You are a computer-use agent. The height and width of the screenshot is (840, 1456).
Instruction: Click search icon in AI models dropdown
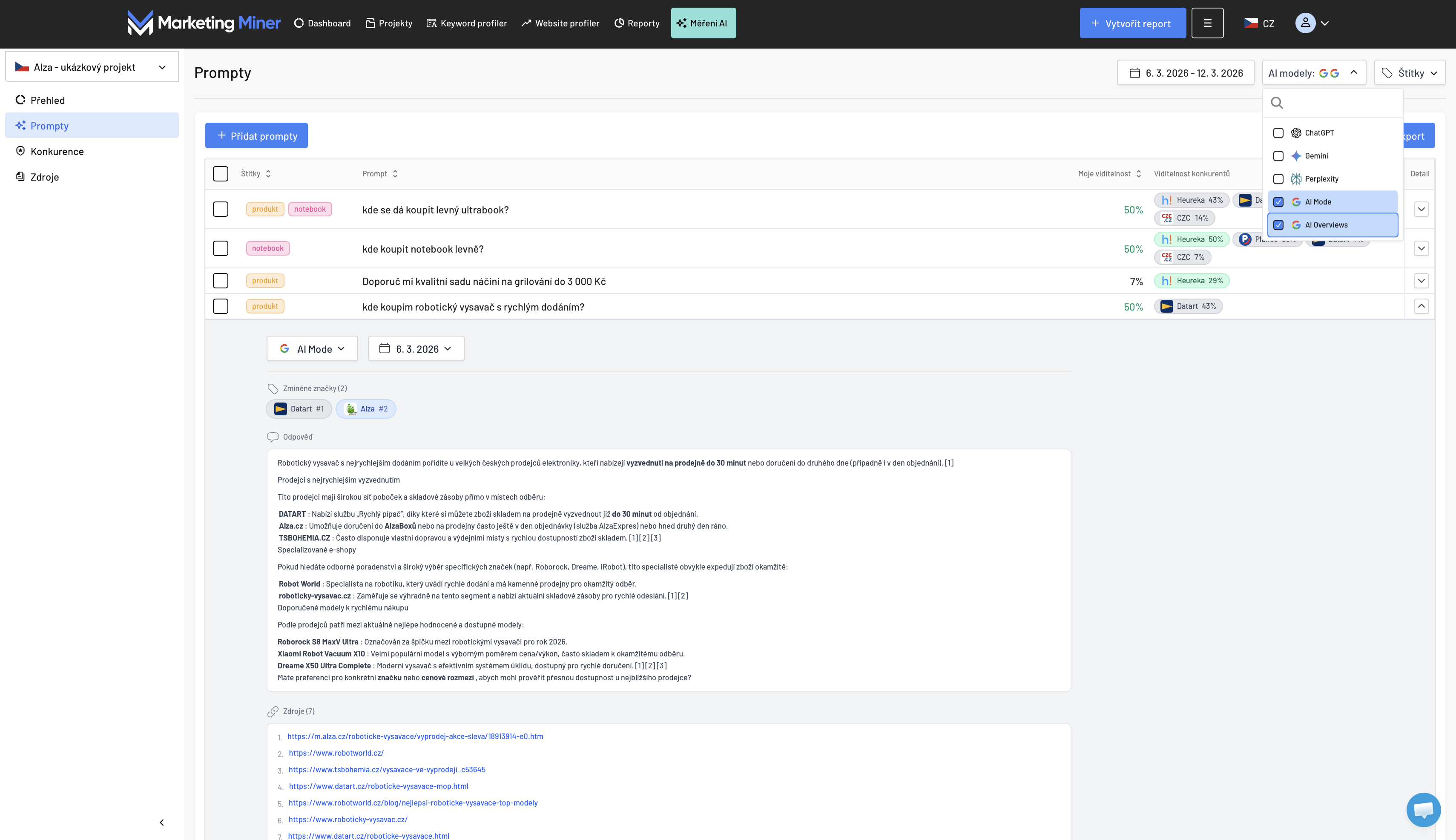[1277, 103]
